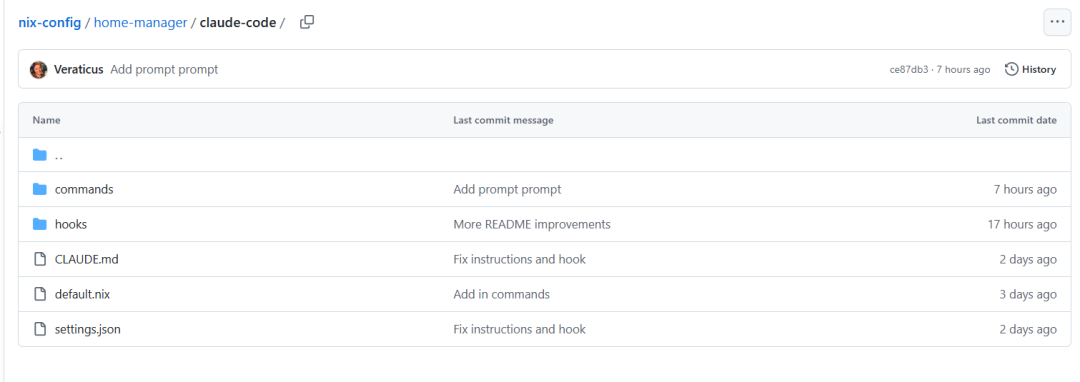Click '3 days ago' date for default.nix
The width and height of the screenshot is (1080, 382).
click(1028, 295)
